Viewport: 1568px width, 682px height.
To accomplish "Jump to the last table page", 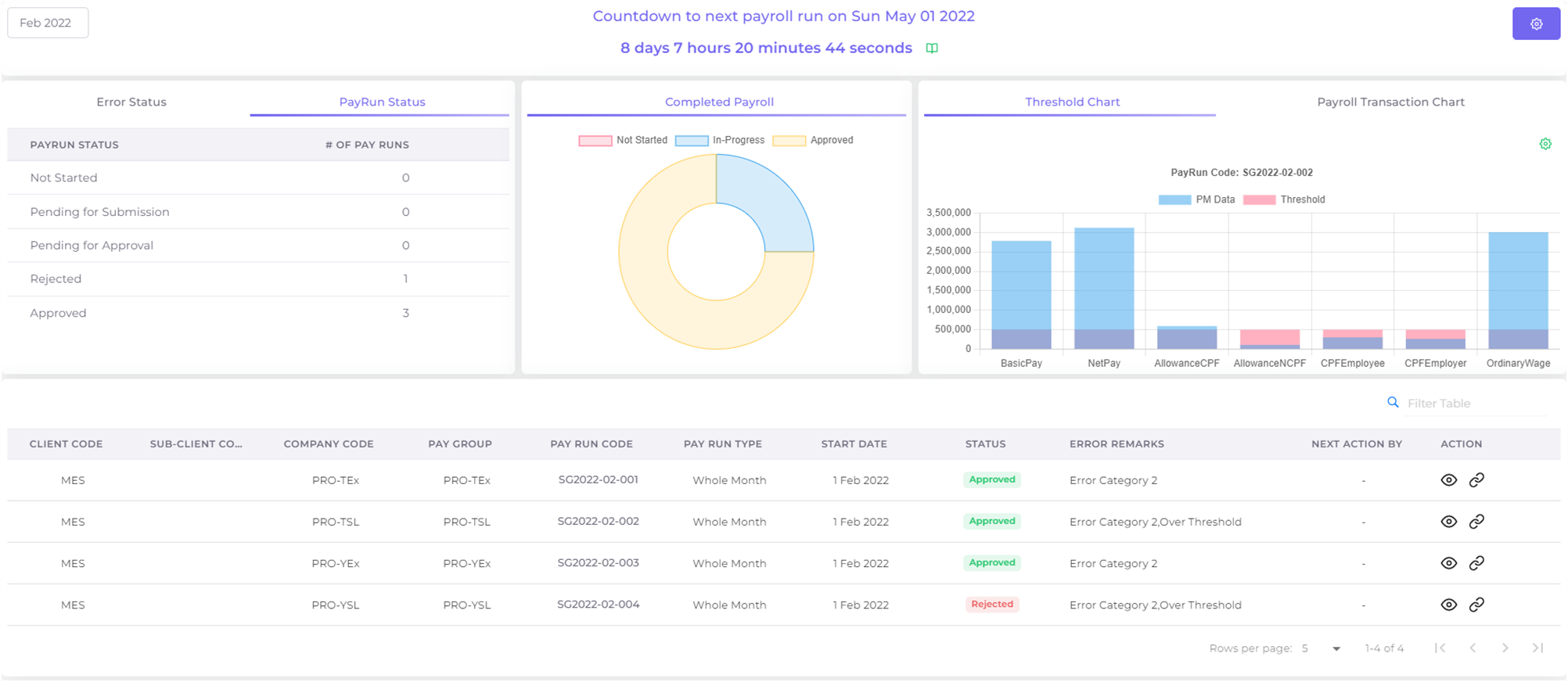I will pyautogui.click(x=1537, y=648).
